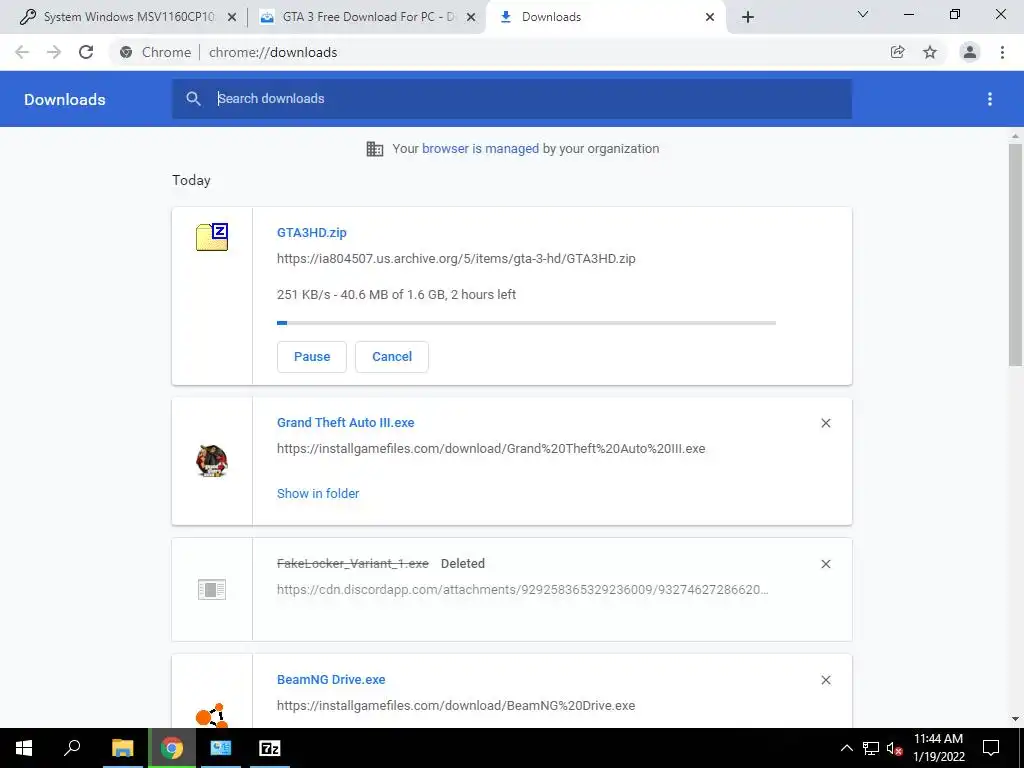
Task: Close the Downloads tab
Action: 710,17
